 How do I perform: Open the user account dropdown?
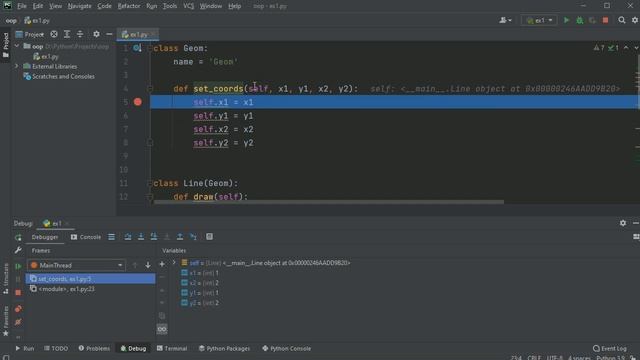coord(505,20)
